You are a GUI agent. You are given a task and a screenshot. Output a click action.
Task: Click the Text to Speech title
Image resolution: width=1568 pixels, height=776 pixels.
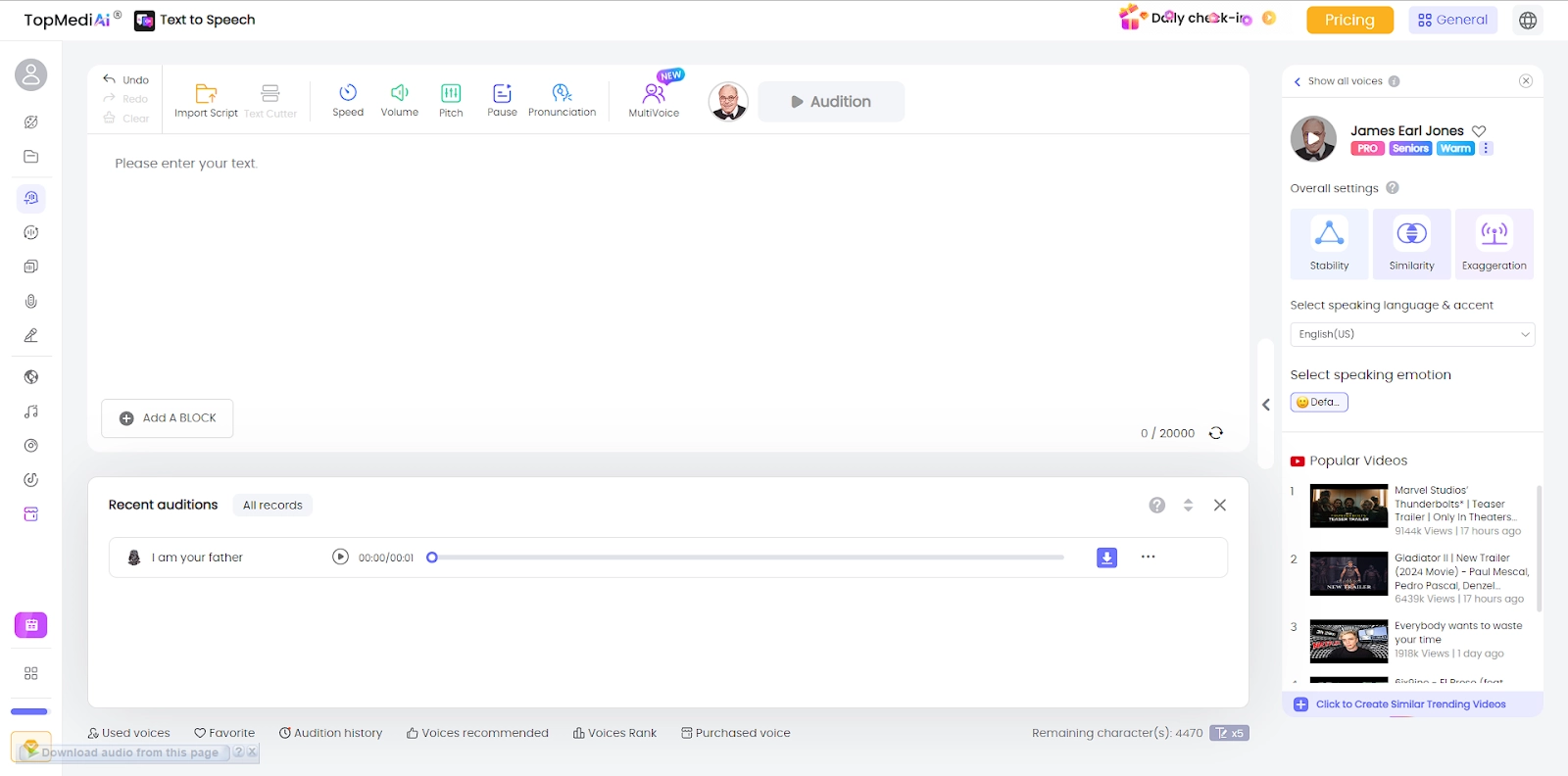coord(208,20)
